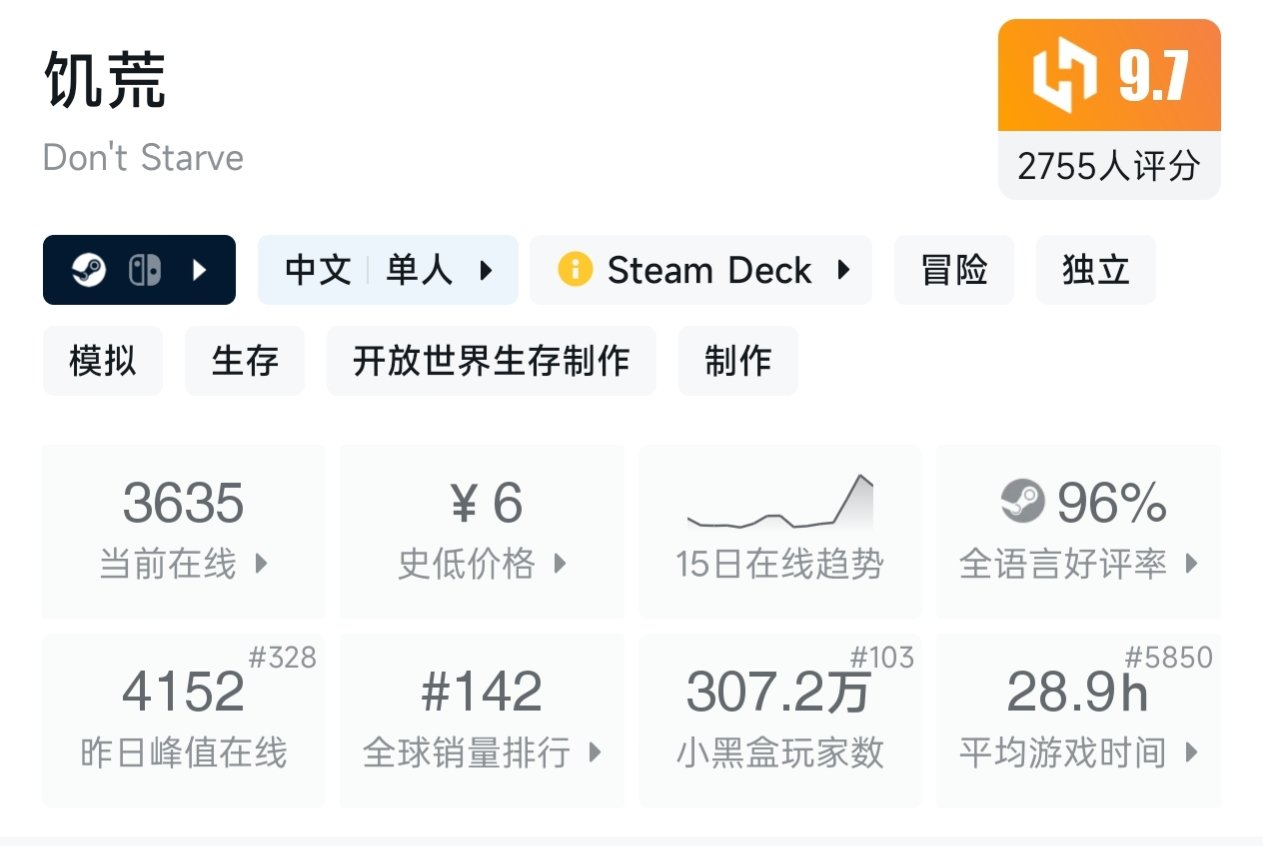Select the 生存 survival tag
The width and height of the screenshot is (1263, 846).
pyautogui.click(x=245, y=361)
